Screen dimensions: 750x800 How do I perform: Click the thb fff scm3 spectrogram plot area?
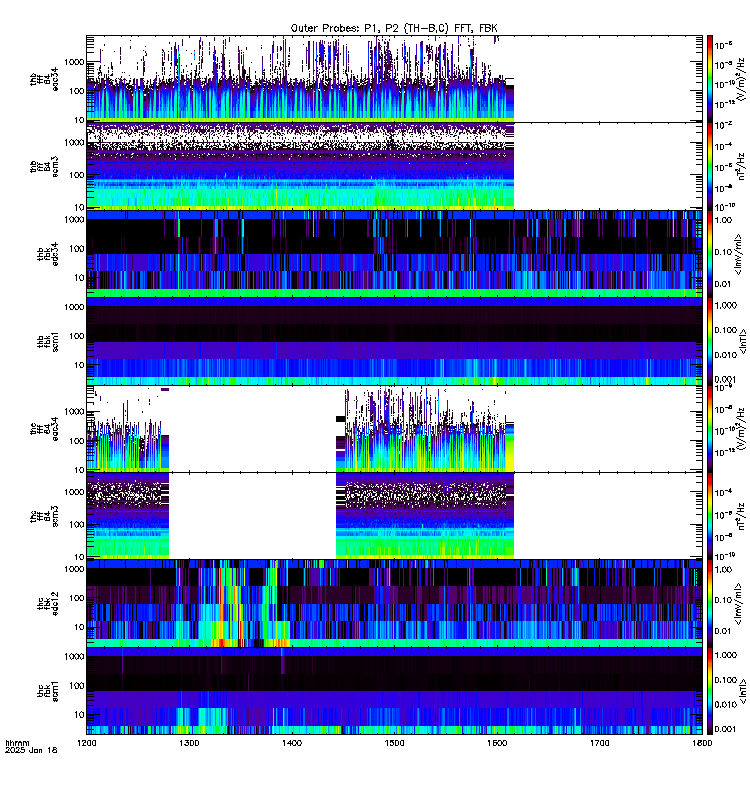tap(300, 166)
